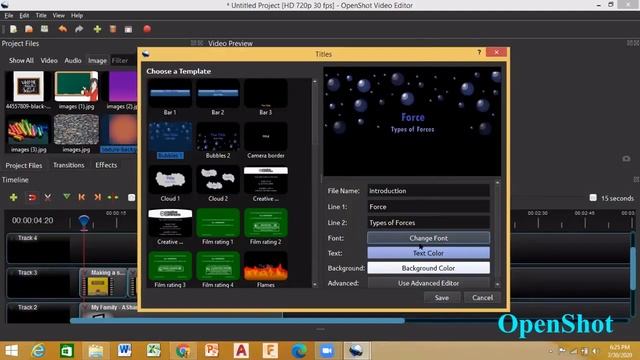Click the New Project toolbar icon

point(13,29)
